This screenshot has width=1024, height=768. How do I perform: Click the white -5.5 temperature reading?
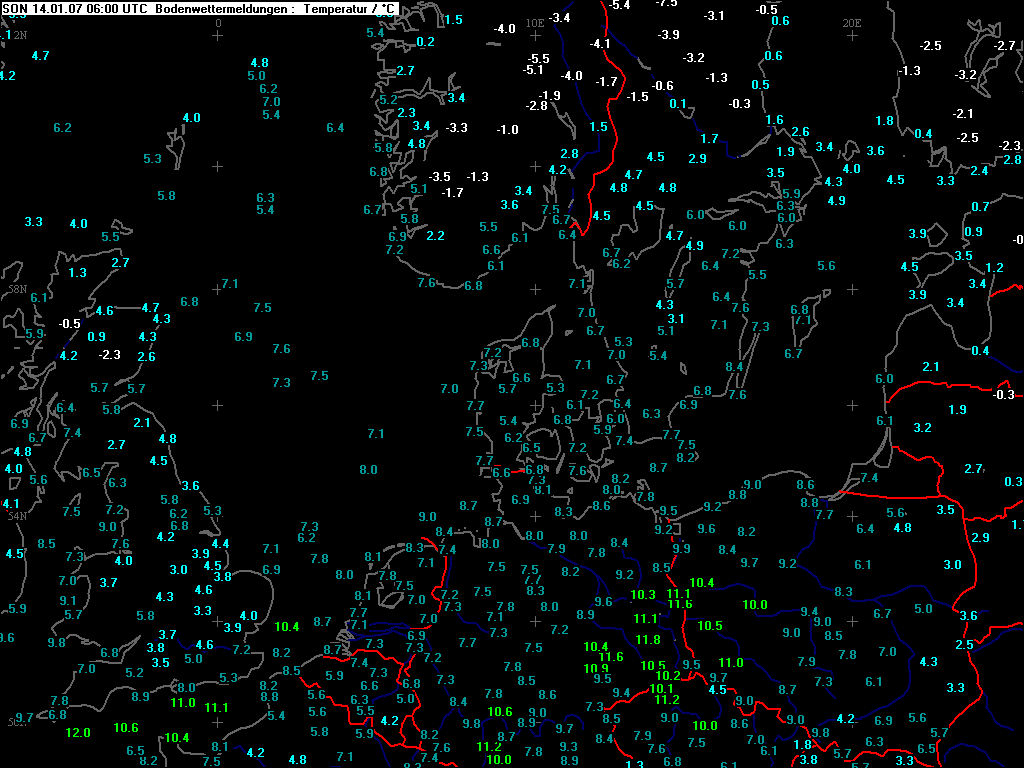(x=539, y=59)
